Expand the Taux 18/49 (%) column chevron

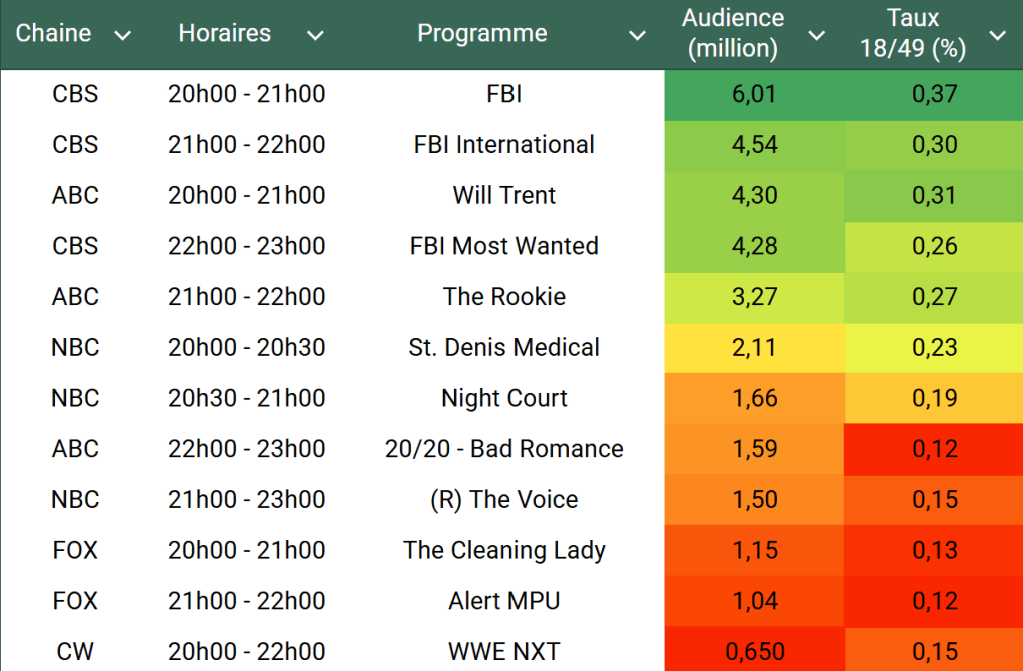click(997, 36)
